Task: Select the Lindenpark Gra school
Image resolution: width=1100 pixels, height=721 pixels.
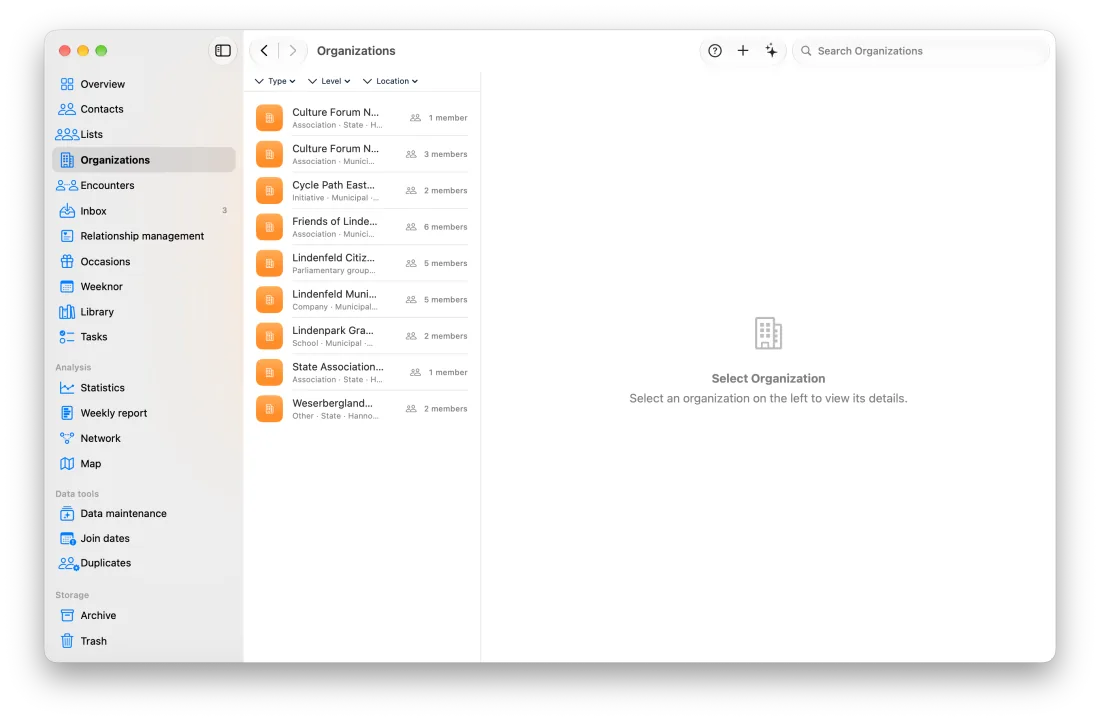Action: [361, 337]
